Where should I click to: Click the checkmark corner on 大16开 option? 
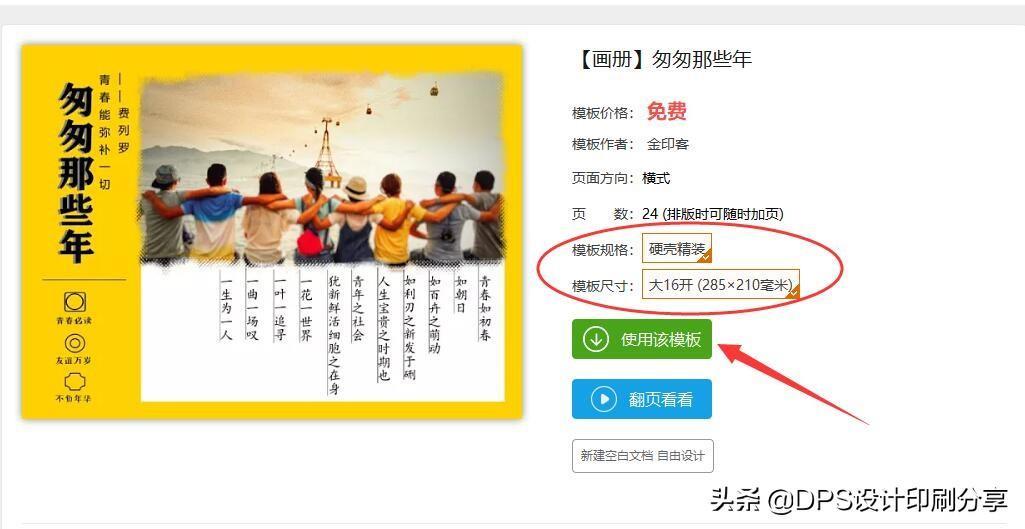coord(793,293)
